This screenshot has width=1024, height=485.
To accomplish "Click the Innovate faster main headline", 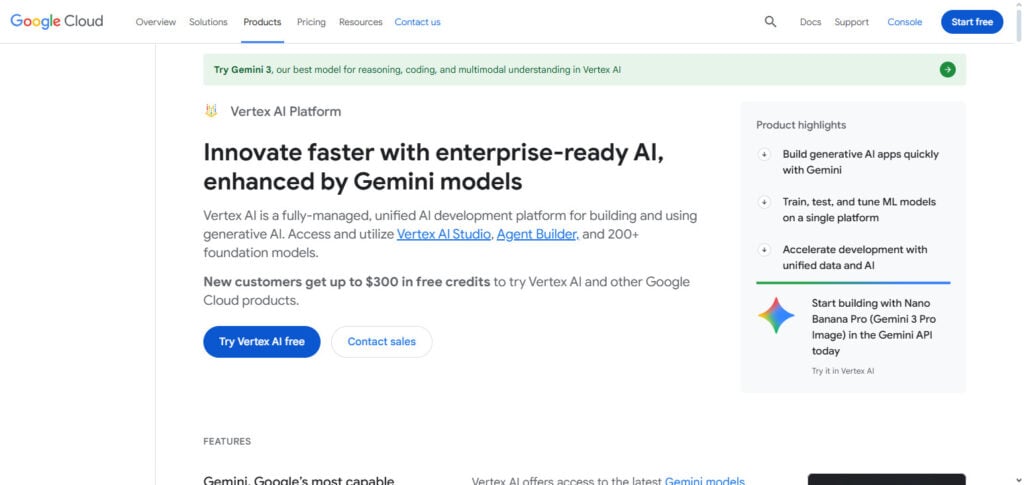I will (434, 166).
